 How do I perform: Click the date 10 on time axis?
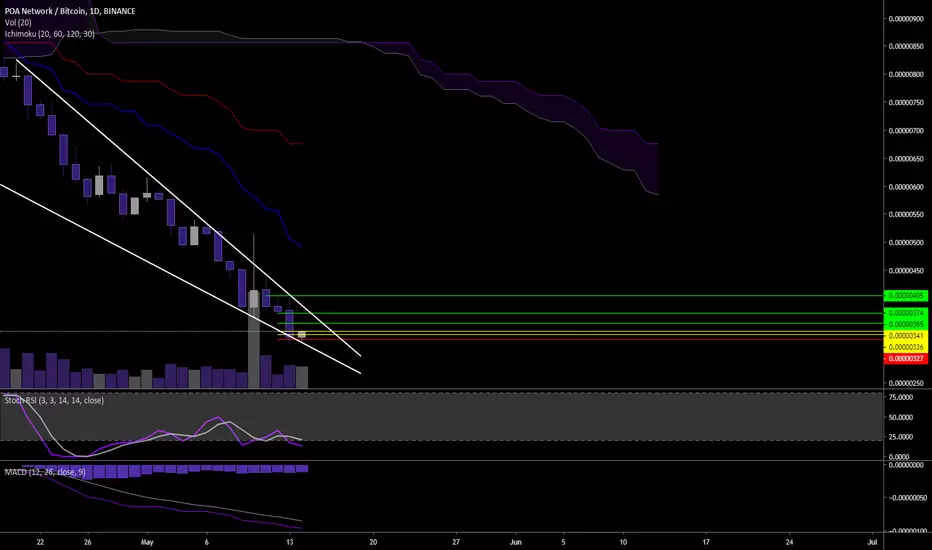[x=623, y=542]
